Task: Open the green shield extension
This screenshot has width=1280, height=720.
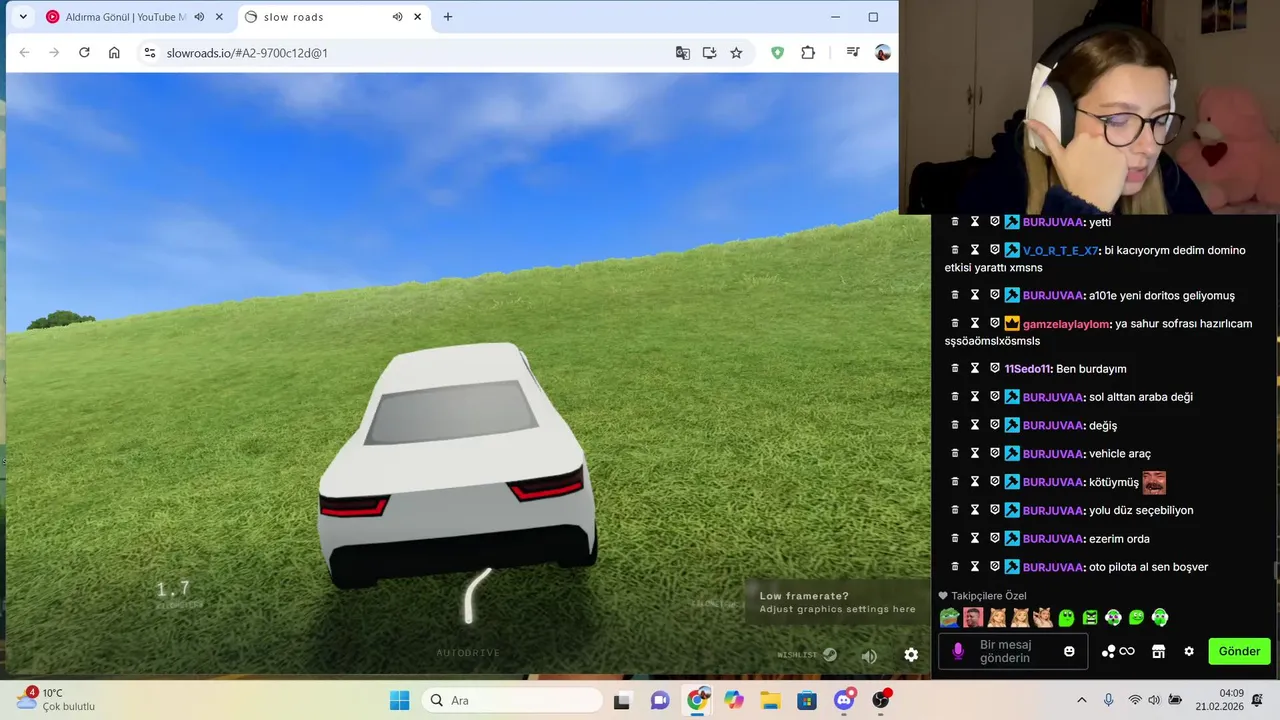Action: 777,53
